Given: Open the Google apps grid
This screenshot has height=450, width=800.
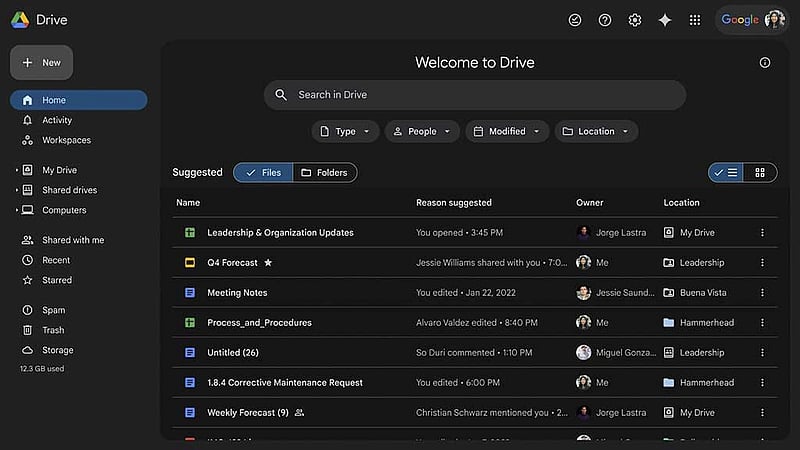Looking at the screenshot, I should [x=695, y=20].
